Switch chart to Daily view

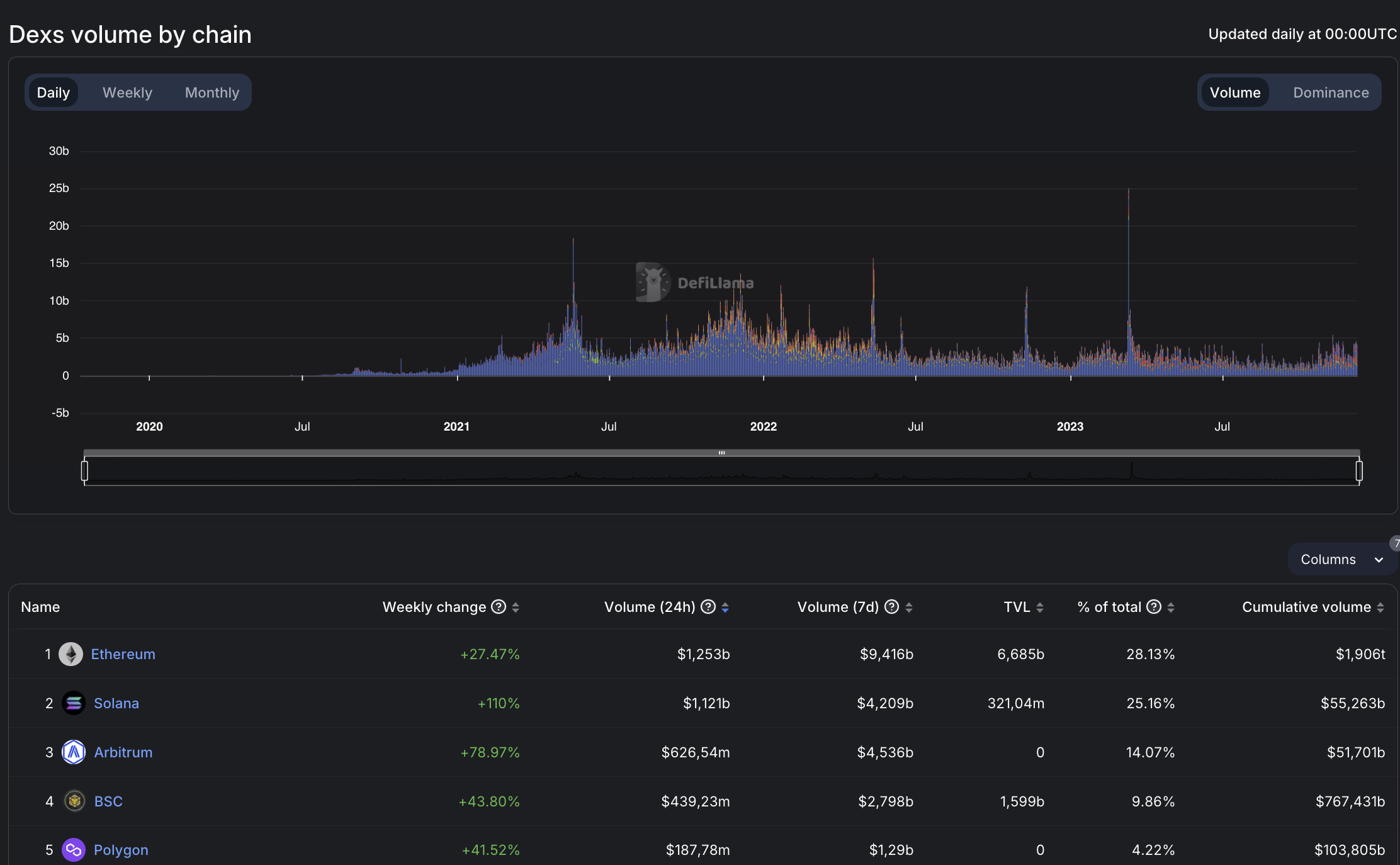(54, 93)
